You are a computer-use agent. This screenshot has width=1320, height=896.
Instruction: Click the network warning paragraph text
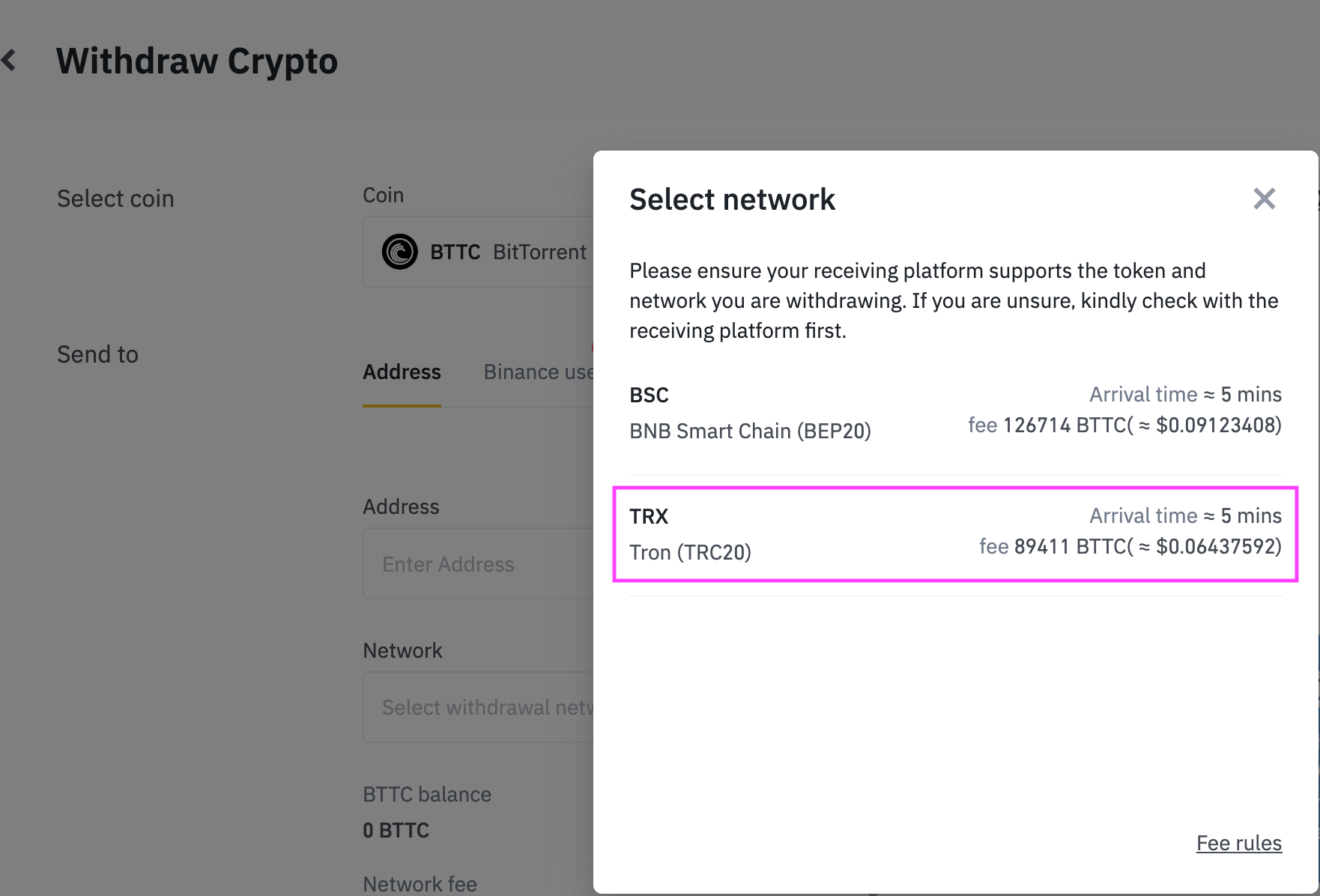[954, 300]
